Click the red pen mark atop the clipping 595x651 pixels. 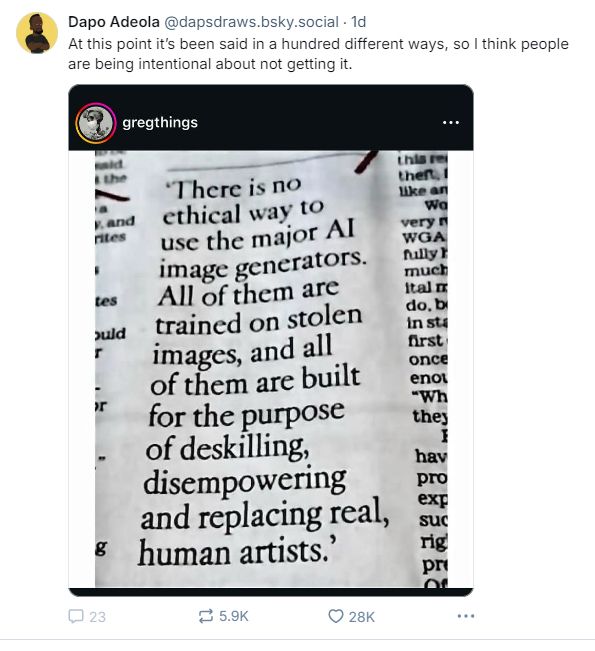click(x=366, y=162)
